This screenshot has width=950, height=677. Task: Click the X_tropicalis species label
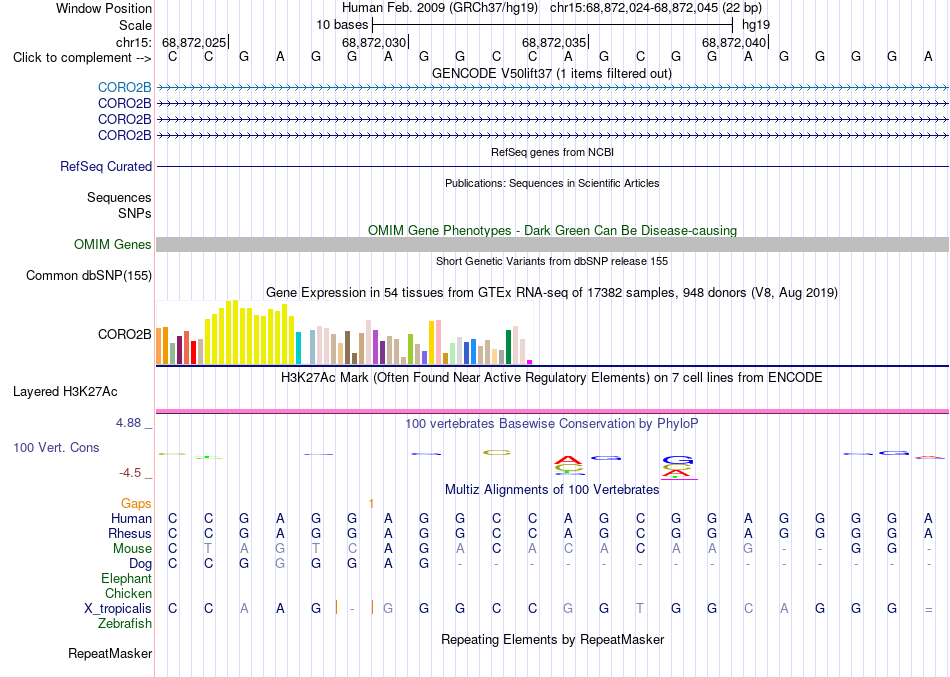point(118,609)
